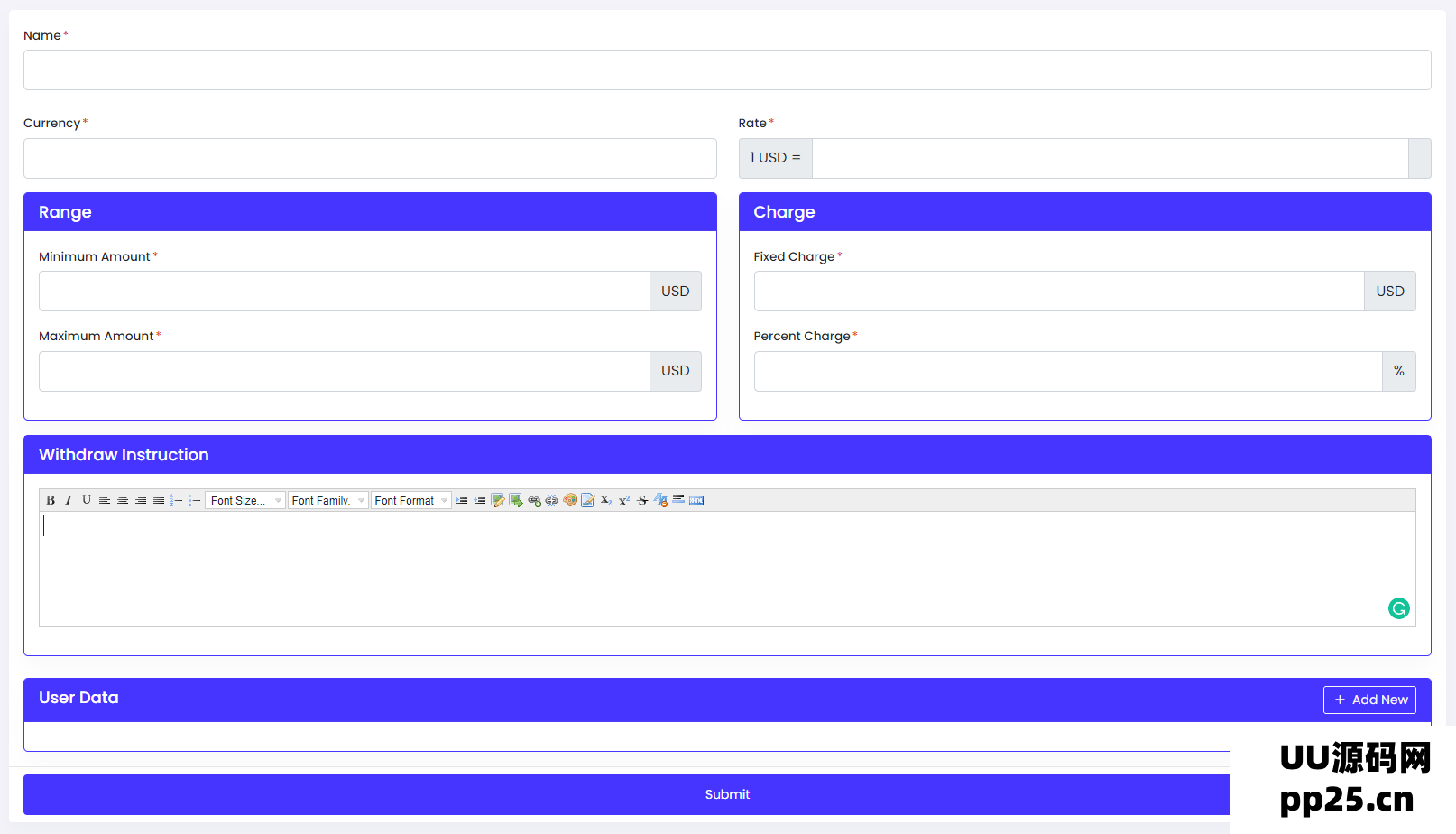This screenshot has height=834, width=1456.
Task: Apply superscript formatting
Action: [624, 500]
